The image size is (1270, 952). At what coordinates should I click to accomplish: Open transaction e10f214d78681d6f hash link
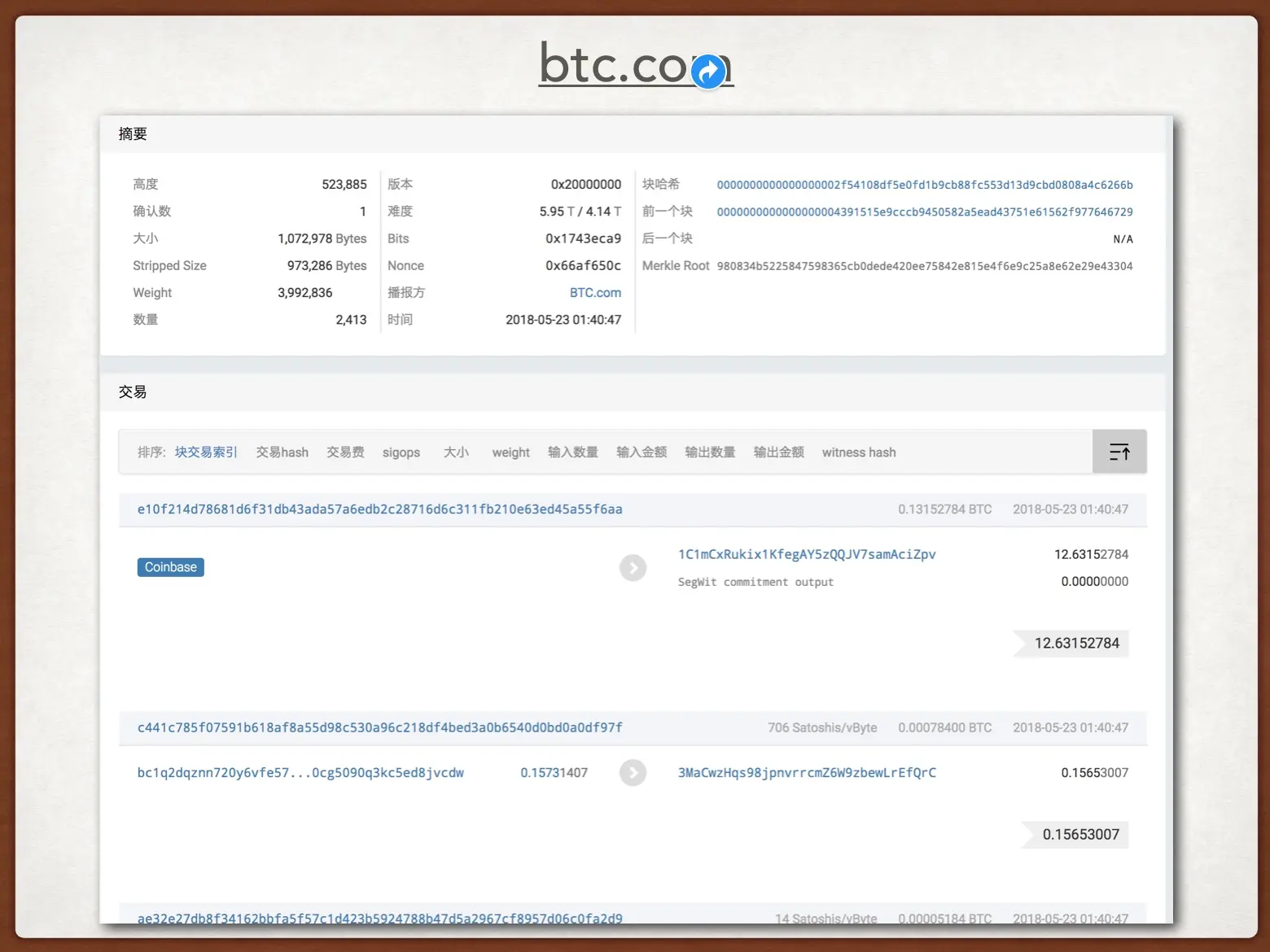point(379,509)
